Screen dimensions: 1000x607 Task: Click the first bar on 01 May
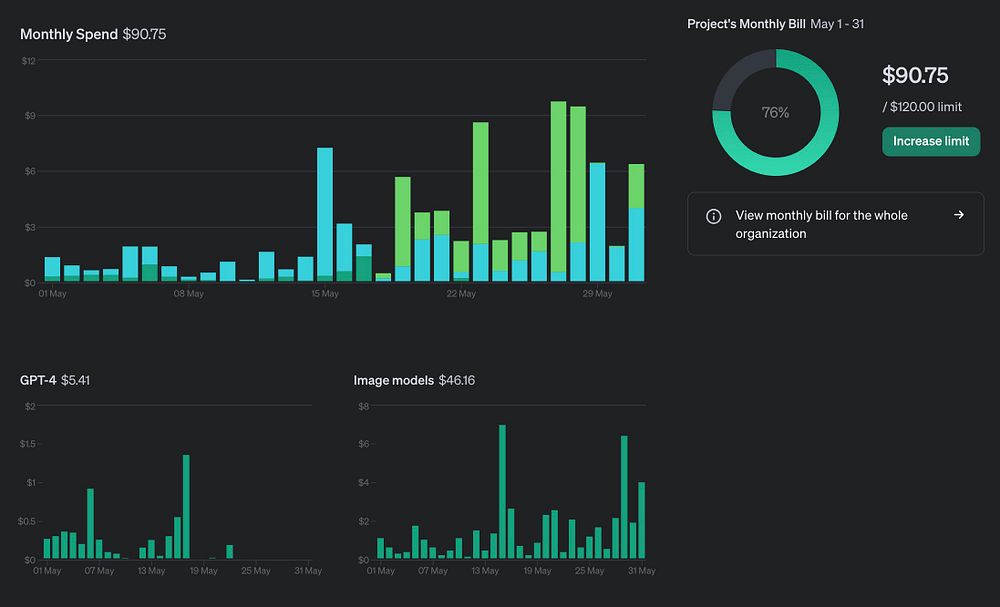point(52,269)
